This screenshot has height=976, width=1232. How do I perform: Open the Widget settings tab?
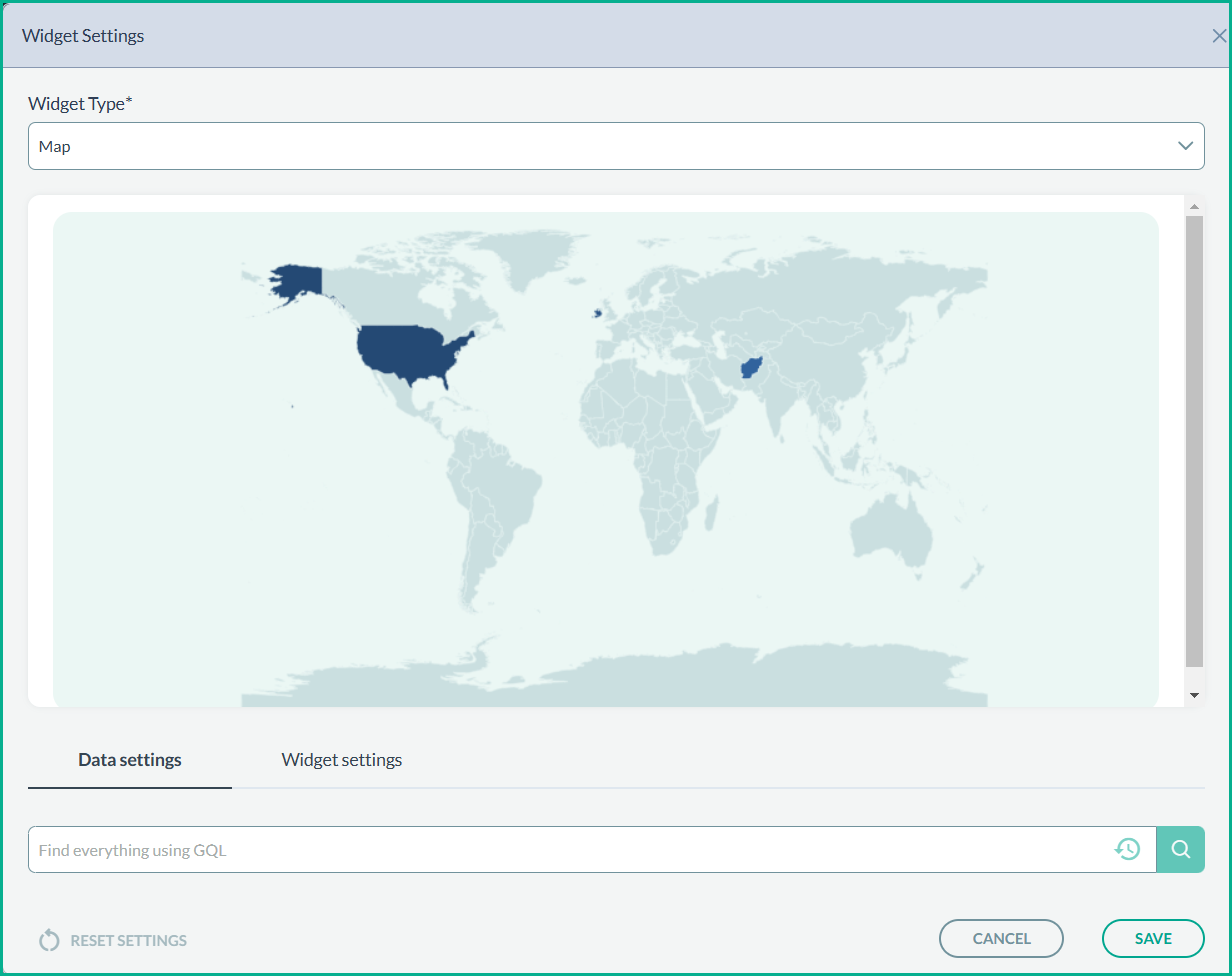pyautogui.click(x=342, y=760)
